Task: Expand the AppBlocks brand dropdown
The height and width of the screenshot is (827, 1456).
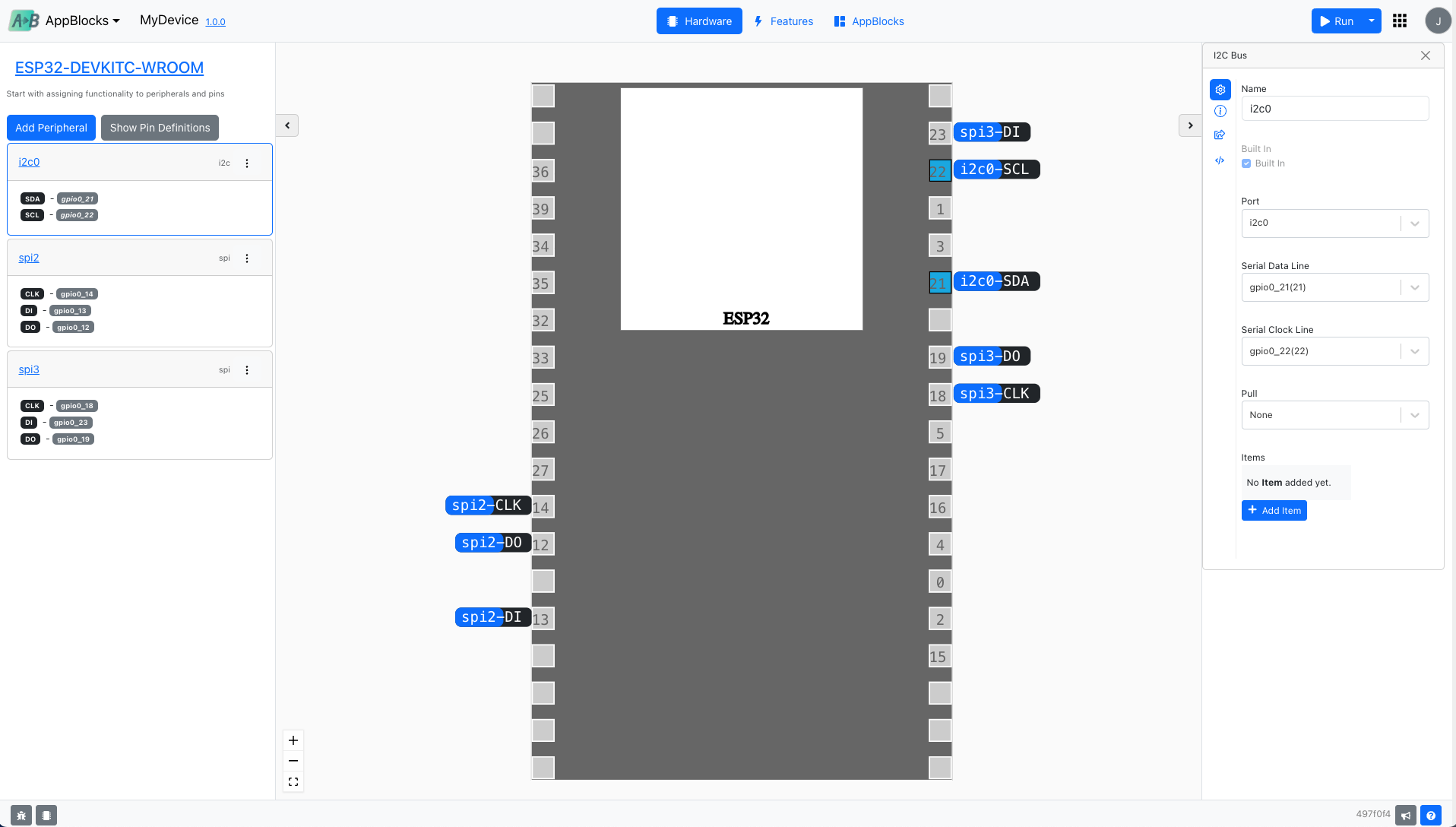Action: (82, 21)
